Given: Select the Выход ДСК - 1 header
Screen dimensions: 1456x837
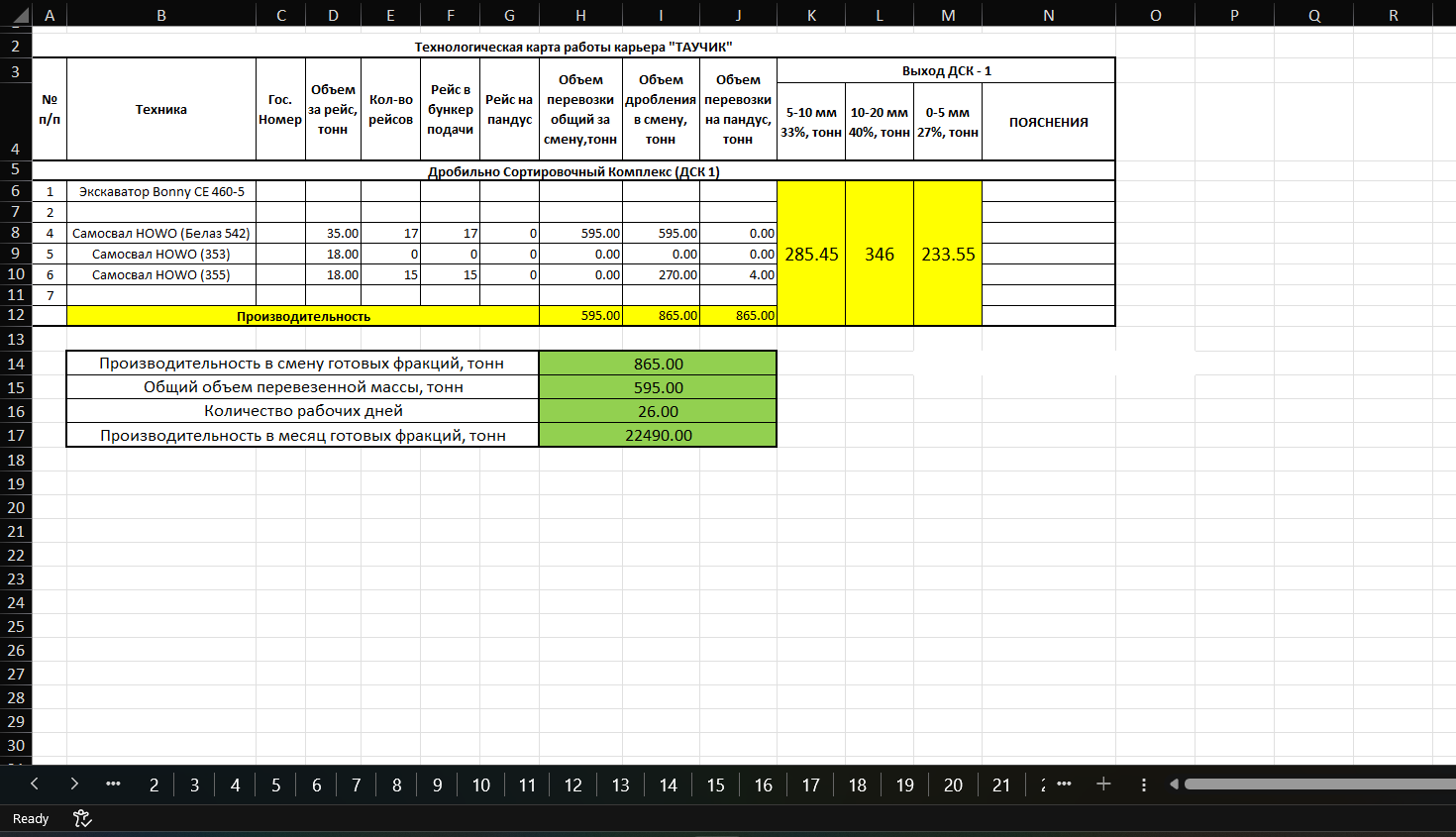Looking at the screenshot, I should (946, 70).
